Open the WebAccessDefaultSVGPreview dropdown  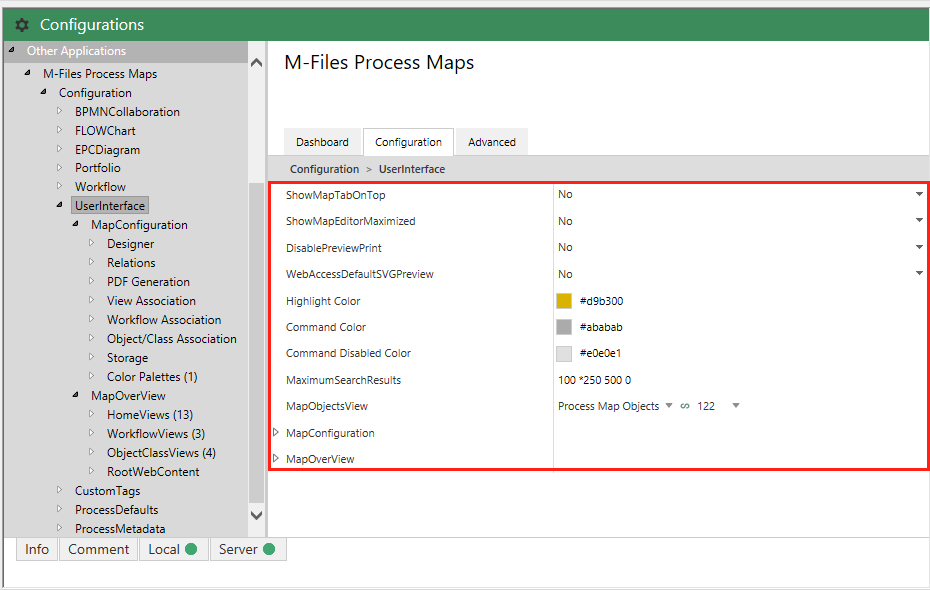click(x=919, y=273)
